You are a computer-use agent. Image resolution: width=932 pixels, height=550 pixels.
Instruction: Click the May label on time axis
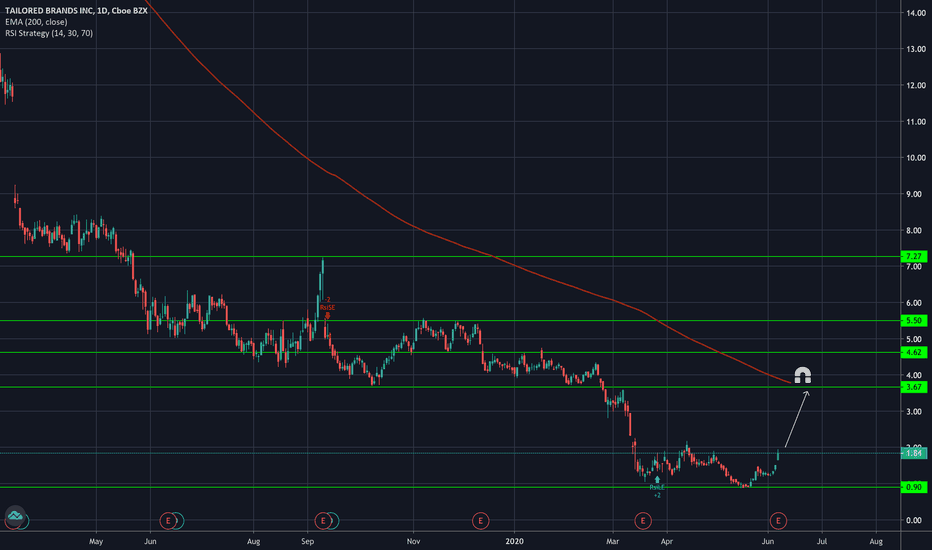96,541
